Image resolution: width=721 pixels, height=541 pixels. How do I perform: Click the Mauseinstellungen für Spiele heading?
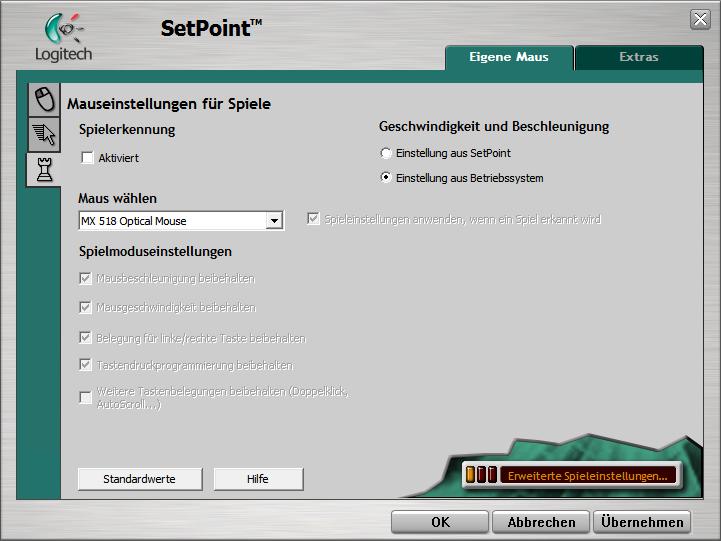[169, 104]
